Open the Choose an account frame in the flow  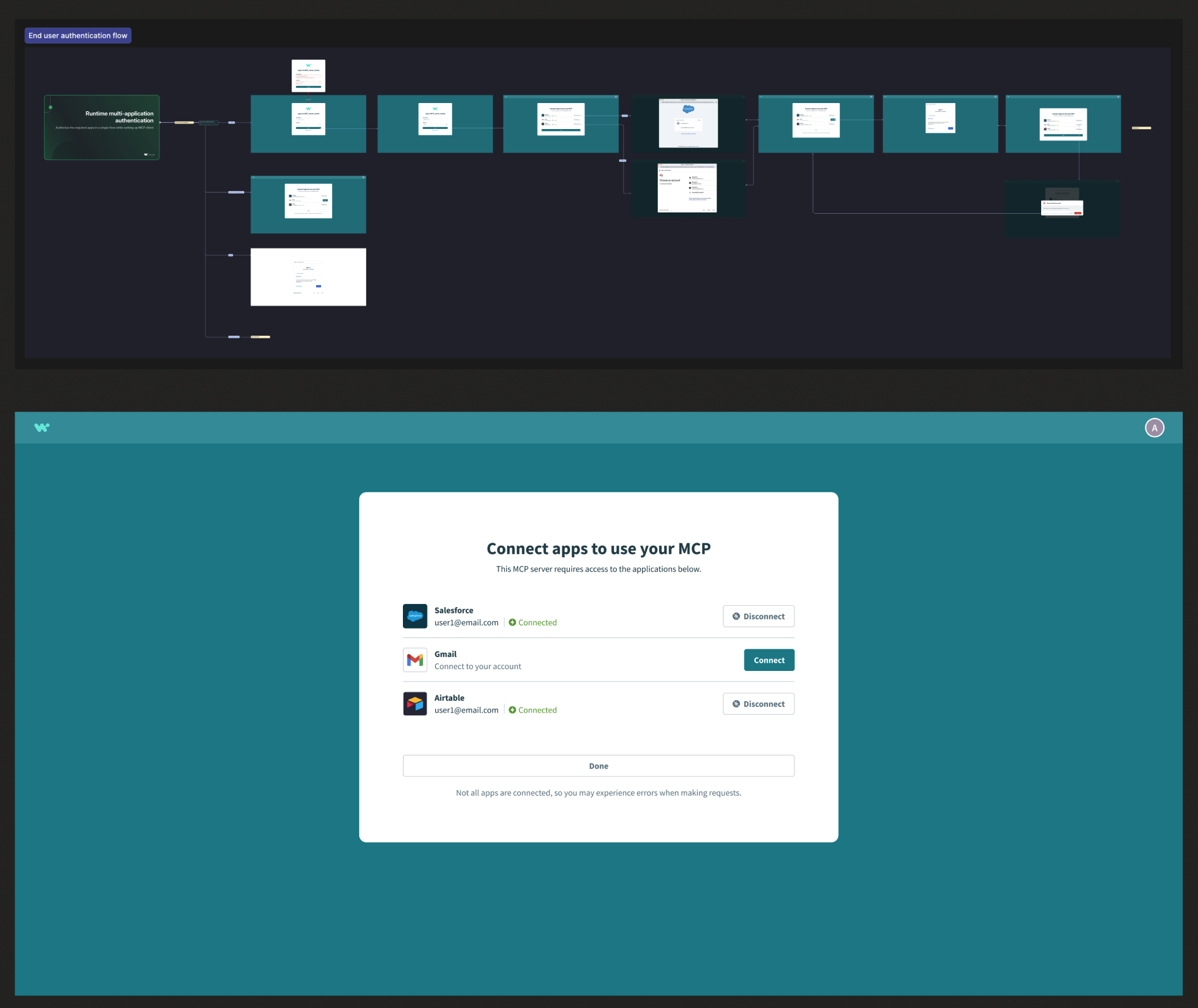tap(688, 188)
